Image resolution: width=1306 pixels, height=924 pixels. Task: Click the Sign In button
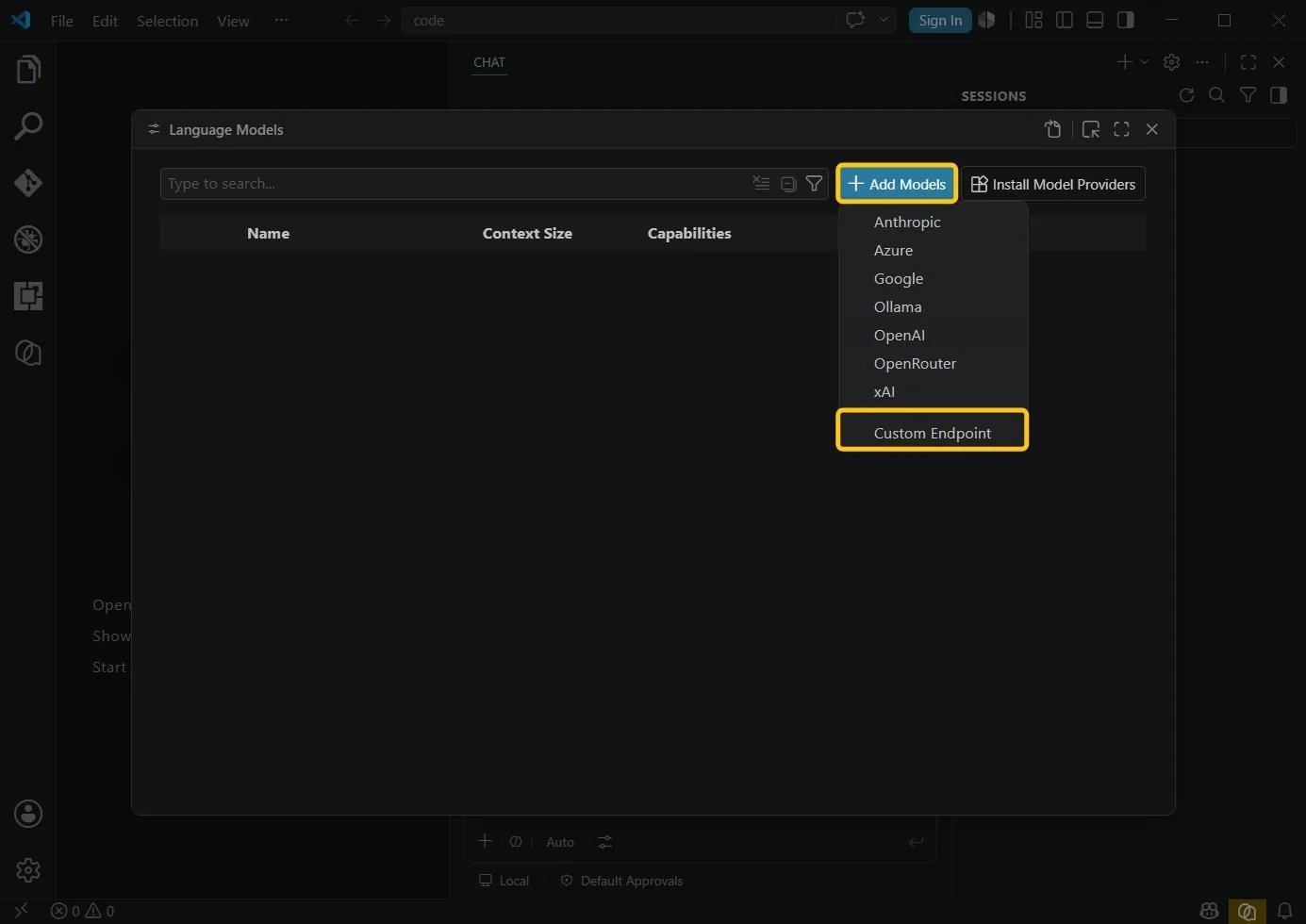point(940,20)
